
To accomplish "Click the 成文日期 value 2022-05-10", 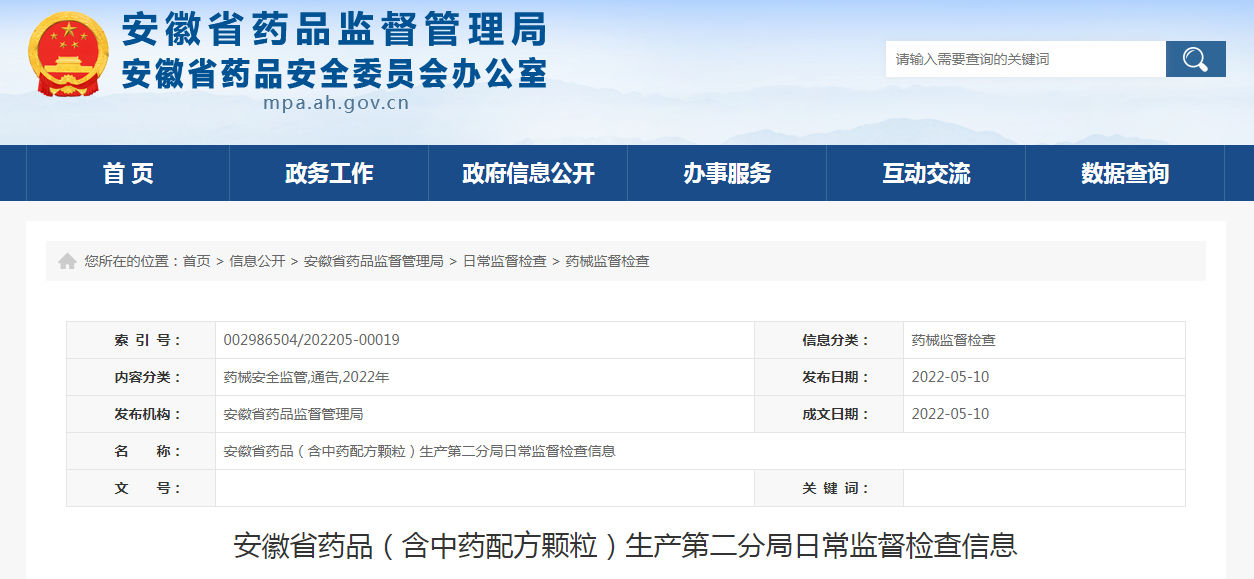I will pos(951,414).
